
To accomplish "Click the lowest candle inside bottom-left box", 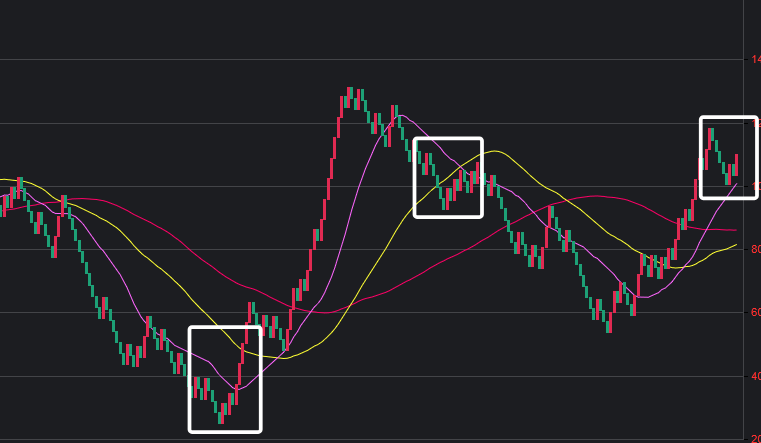I will [x=221, y=415].
